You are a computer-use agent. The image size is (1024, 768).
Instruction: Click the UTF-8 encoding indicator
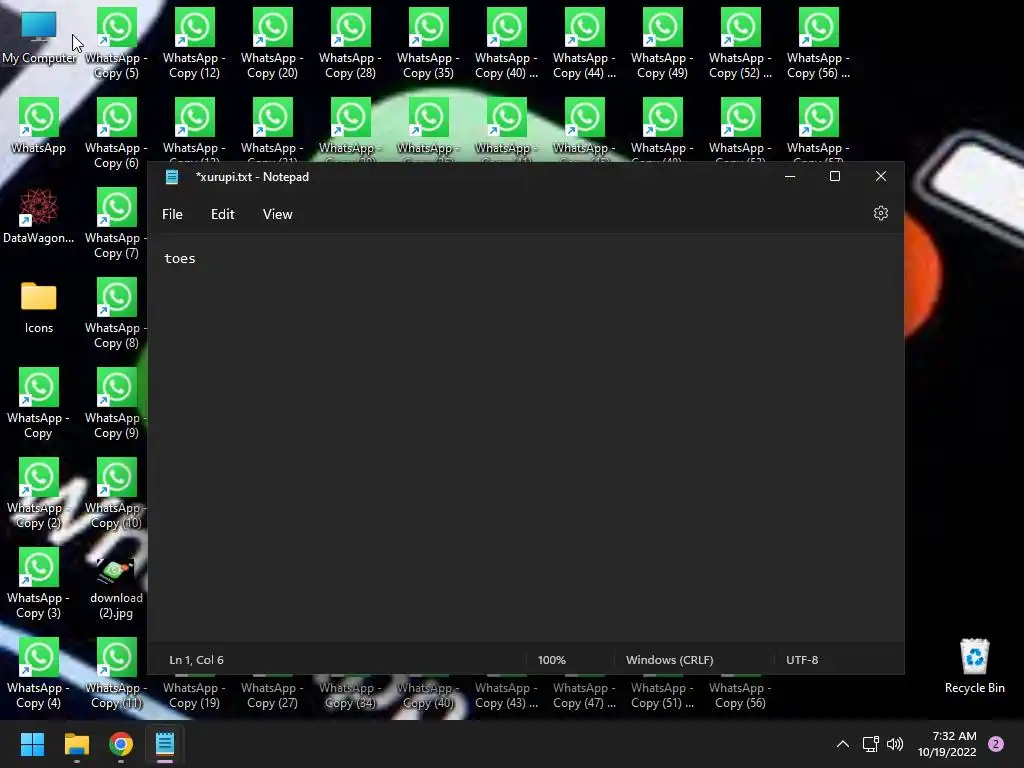[802, 660]
